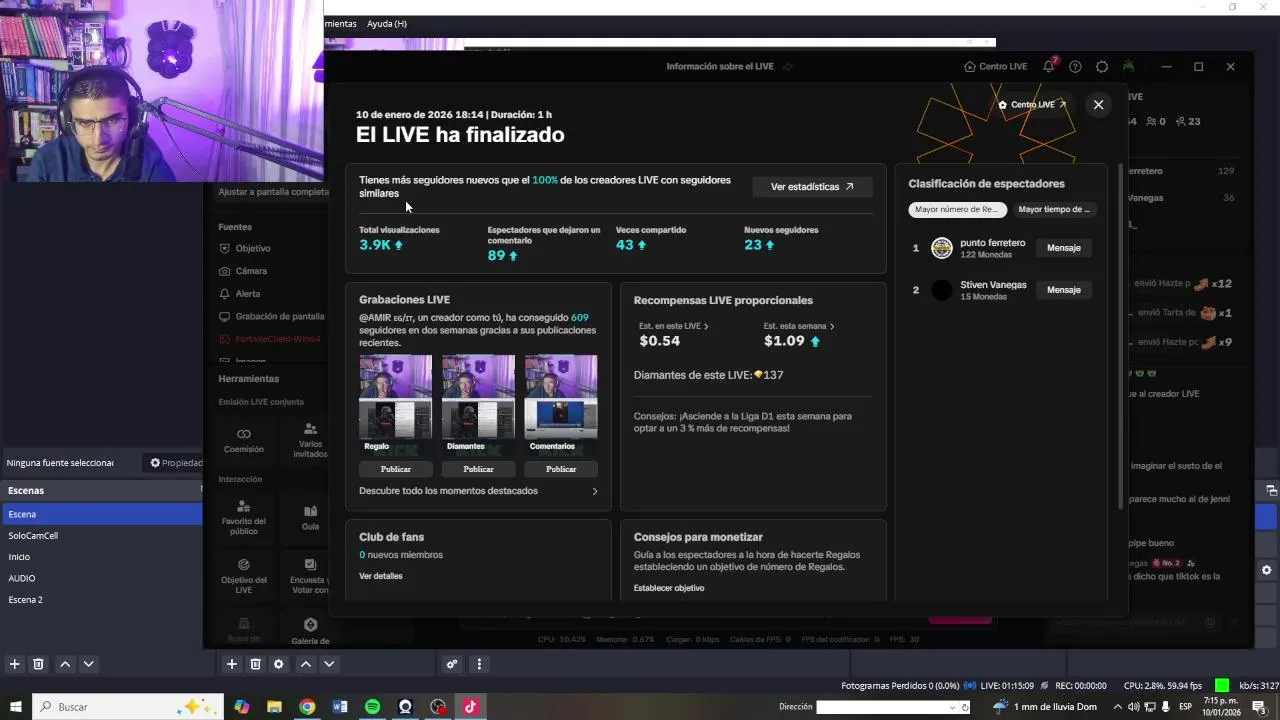Publish the Diamantes recording
This screenshot has height=720, width=1280.
tap(478, 469)
